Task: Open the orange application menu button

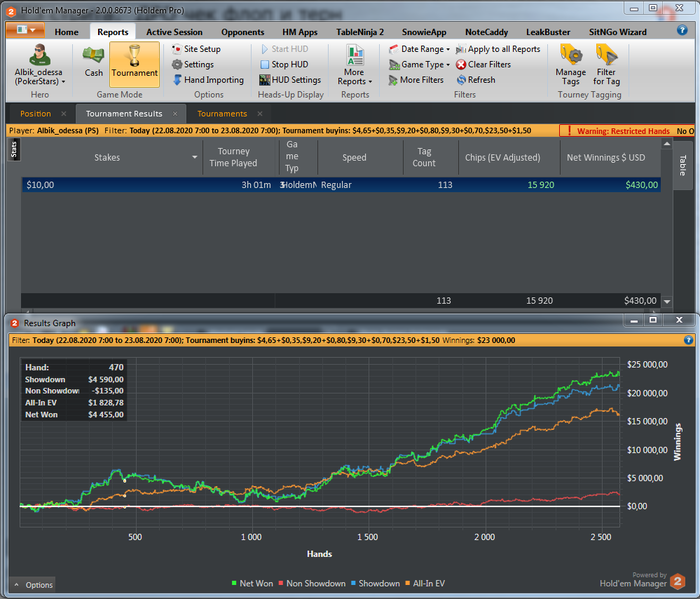Action: [25, 30]
